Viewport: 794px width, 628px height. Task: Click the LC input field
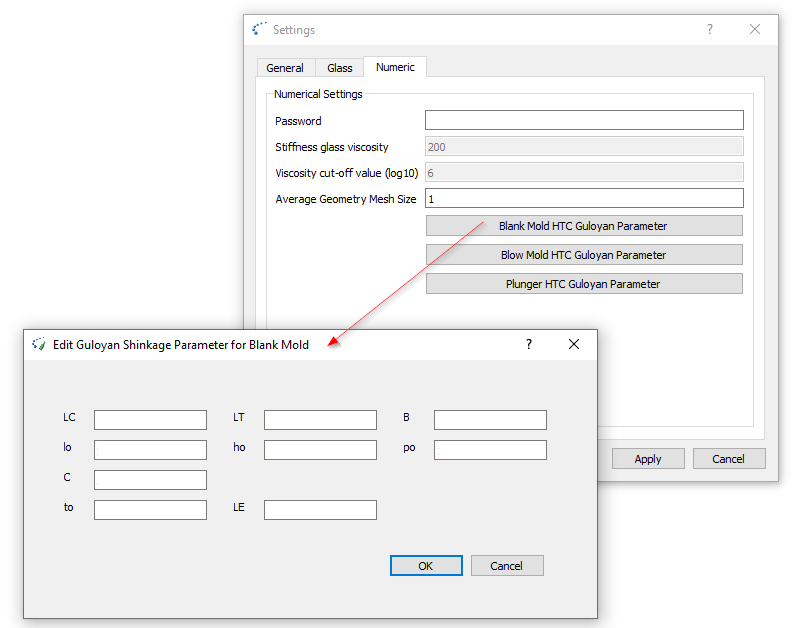pyautogui.click(x=150, y=420)
